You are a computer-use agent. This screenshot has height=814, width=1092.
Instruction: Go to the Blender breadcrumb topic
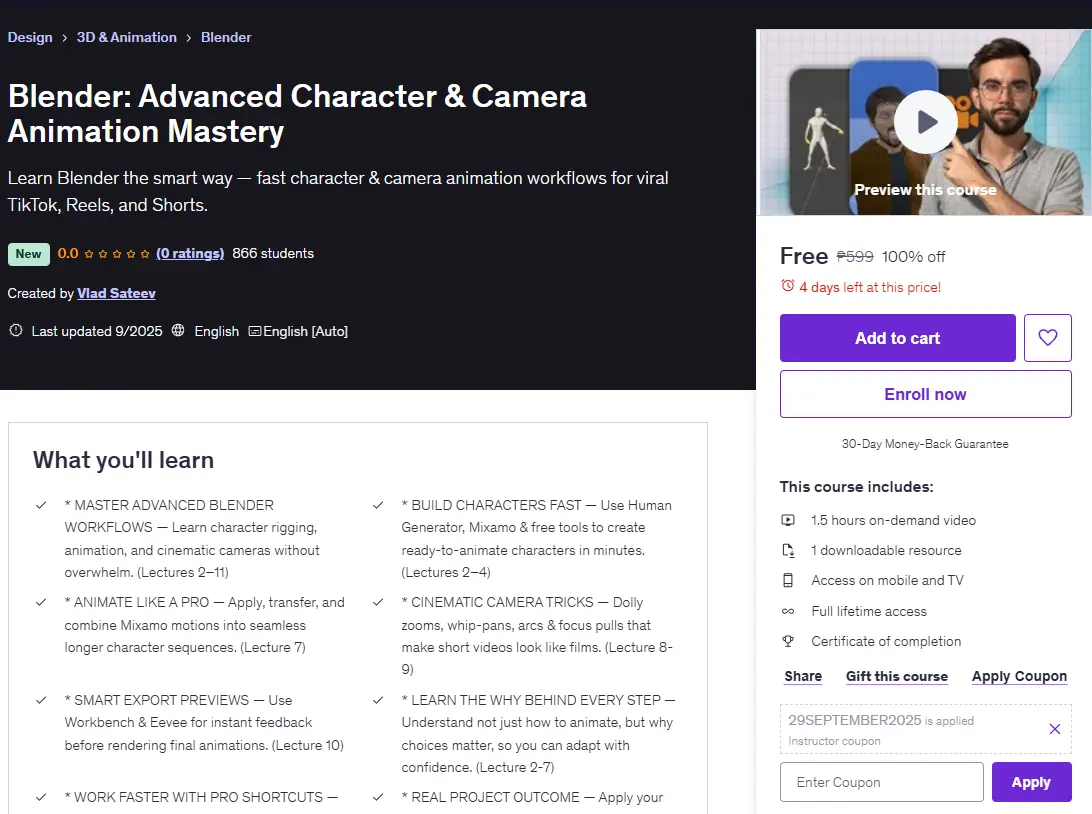coord(226,38)
